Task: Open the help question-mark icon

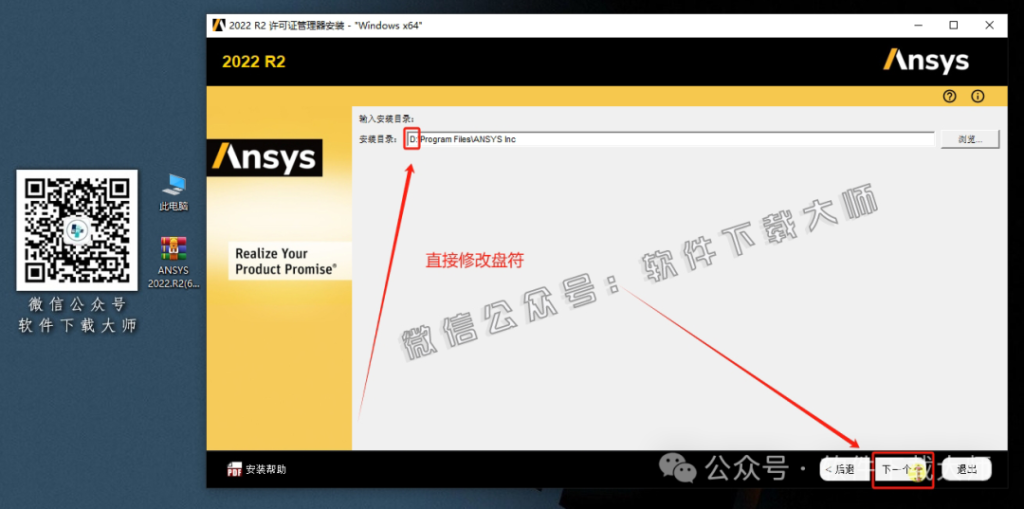Action: pos(950,96)
